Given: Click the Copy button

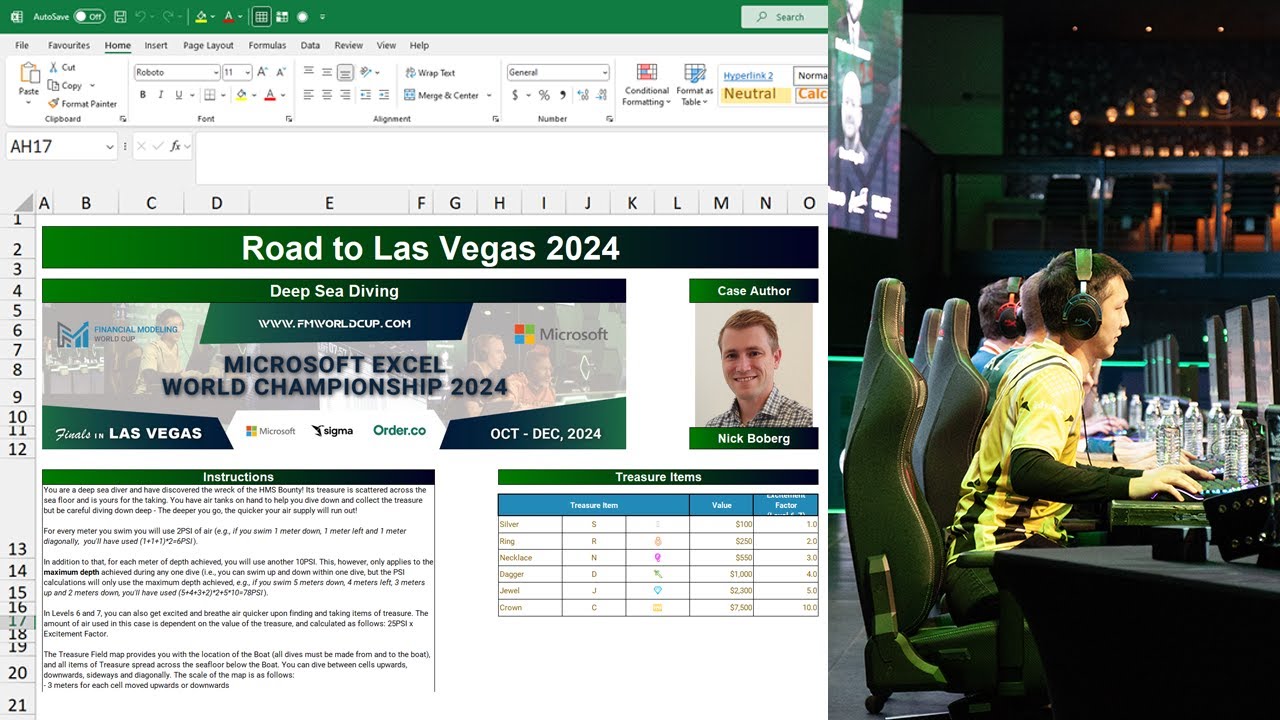Looking at the screenshot, I should (66, 85).
